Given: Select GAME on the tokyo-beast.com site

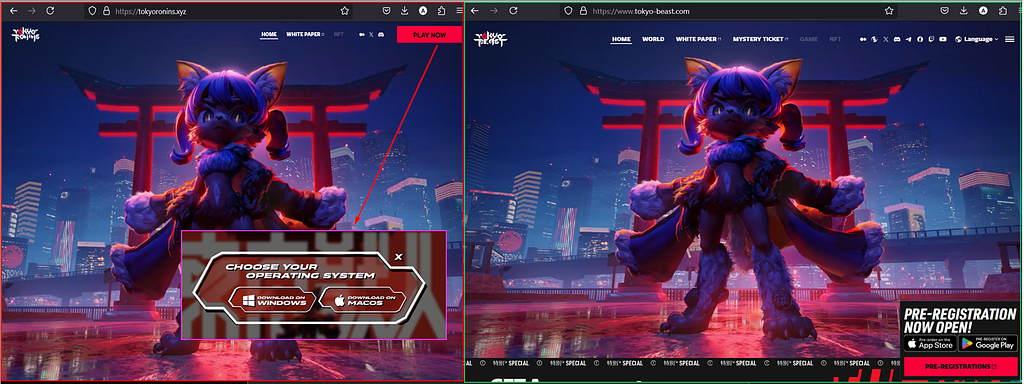Looking at the screenshot, I should (x=808, y=39).
